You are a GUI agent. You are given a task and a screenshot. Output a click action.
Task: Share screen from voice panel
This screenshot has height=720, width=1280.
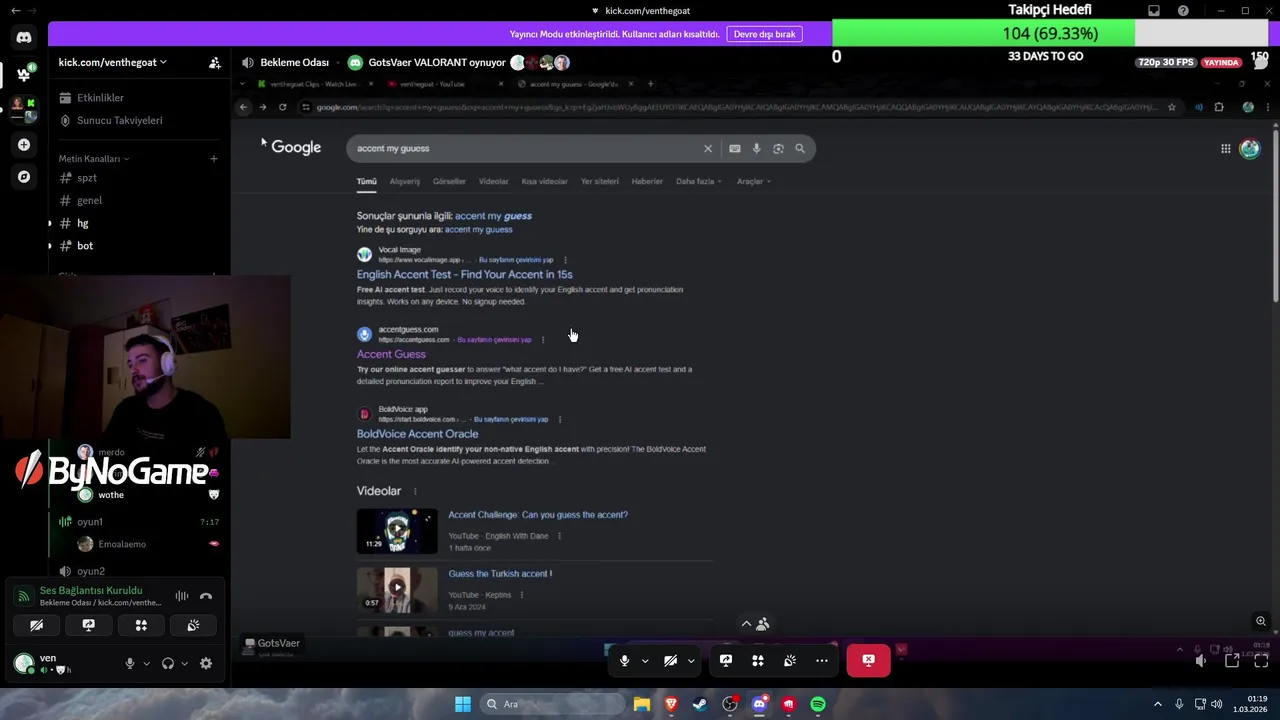(x=89, y=625)
